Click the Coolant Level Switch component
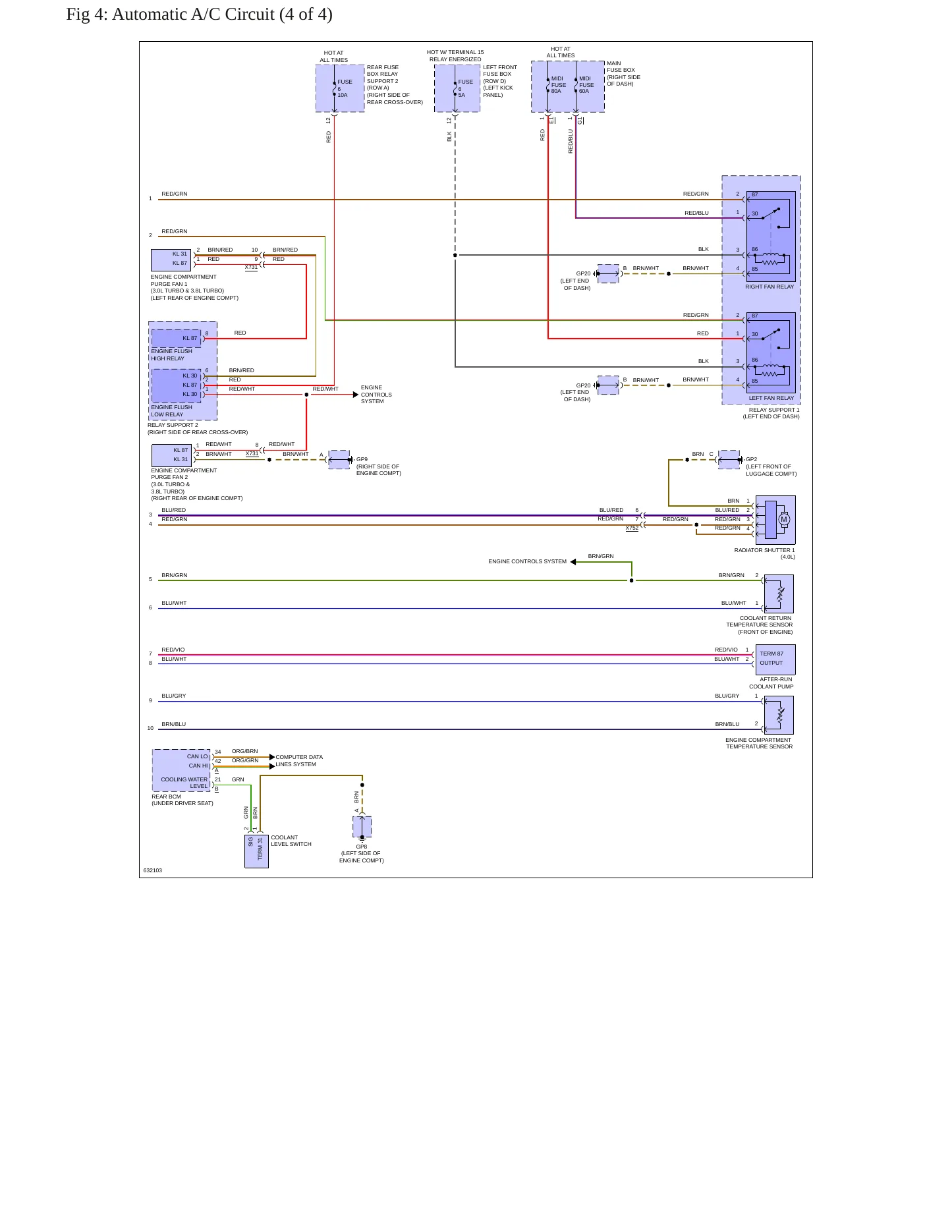Image resolution: width=952 pixels, height=1232 pixels. pyautogui.click(x=256, y=851)
